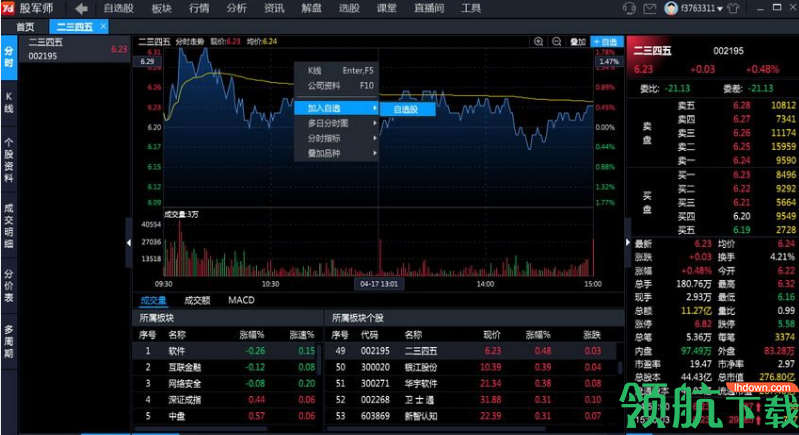This screenshot has width=799, height=435.
Task: Close the 二三四五 tab
Action: pos(103,26)
